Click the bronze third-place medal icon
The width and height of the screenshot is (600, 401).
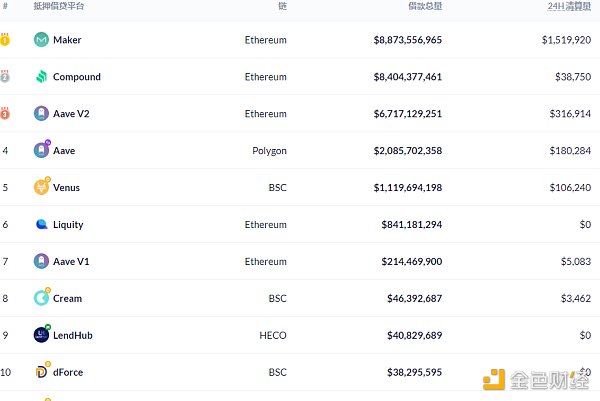pos(5,113)
